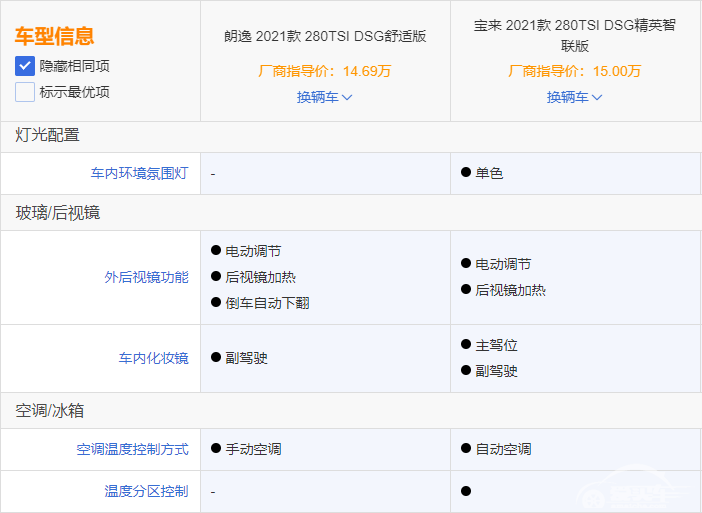Open the 空调温度控制方式 parameter link
The image size is (702, 513).
[x=133, y=449]
